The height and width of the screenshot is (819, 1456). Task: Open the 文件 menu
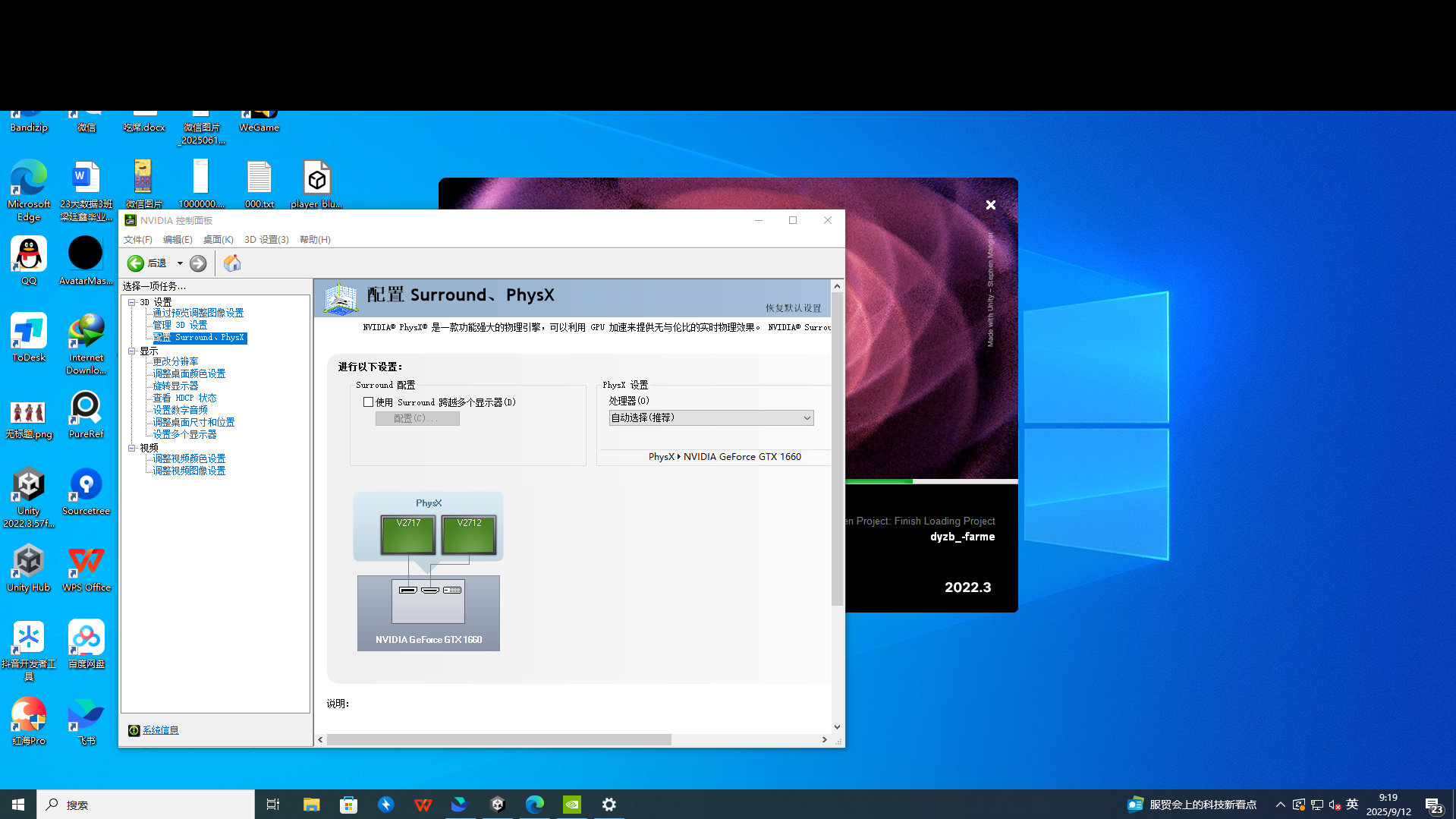137,239
